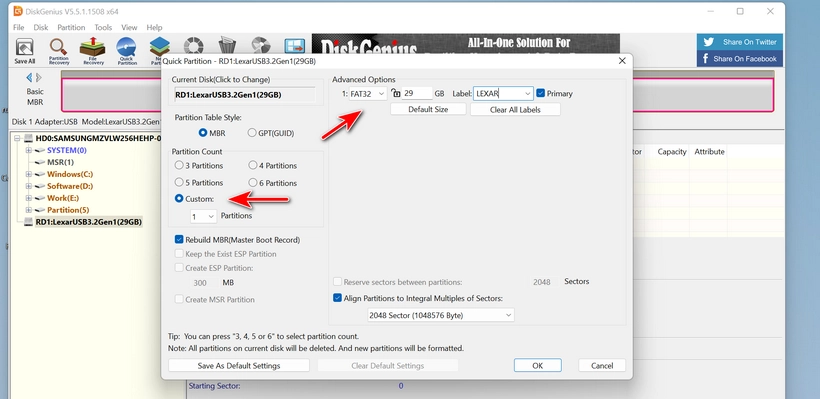The width and height of the screenshot is (820, 399).
Task: Open the Partition menu
Action: 71,27
